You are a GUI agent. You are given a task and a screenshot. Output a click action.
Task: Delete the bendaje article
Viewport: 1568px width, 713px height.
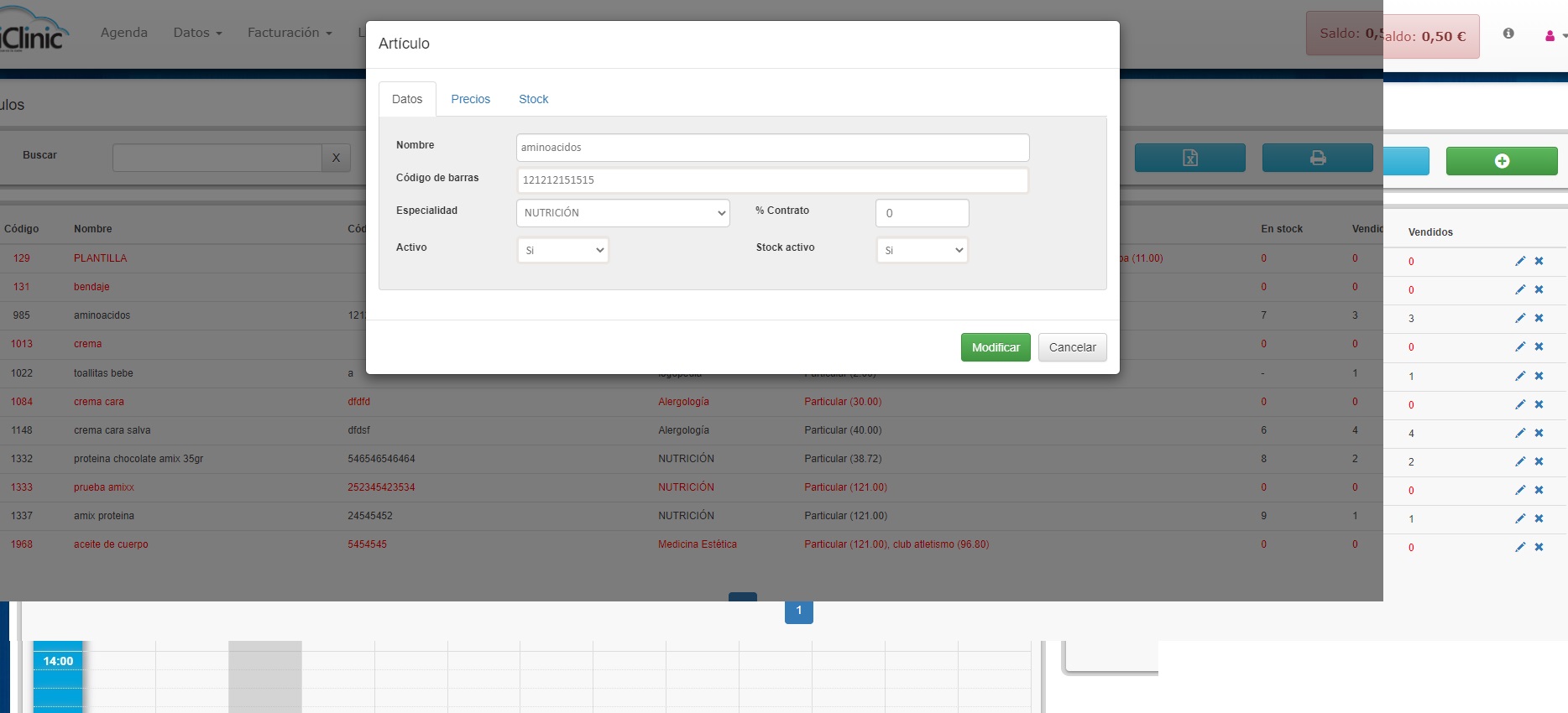click(x=1539, y=289)
